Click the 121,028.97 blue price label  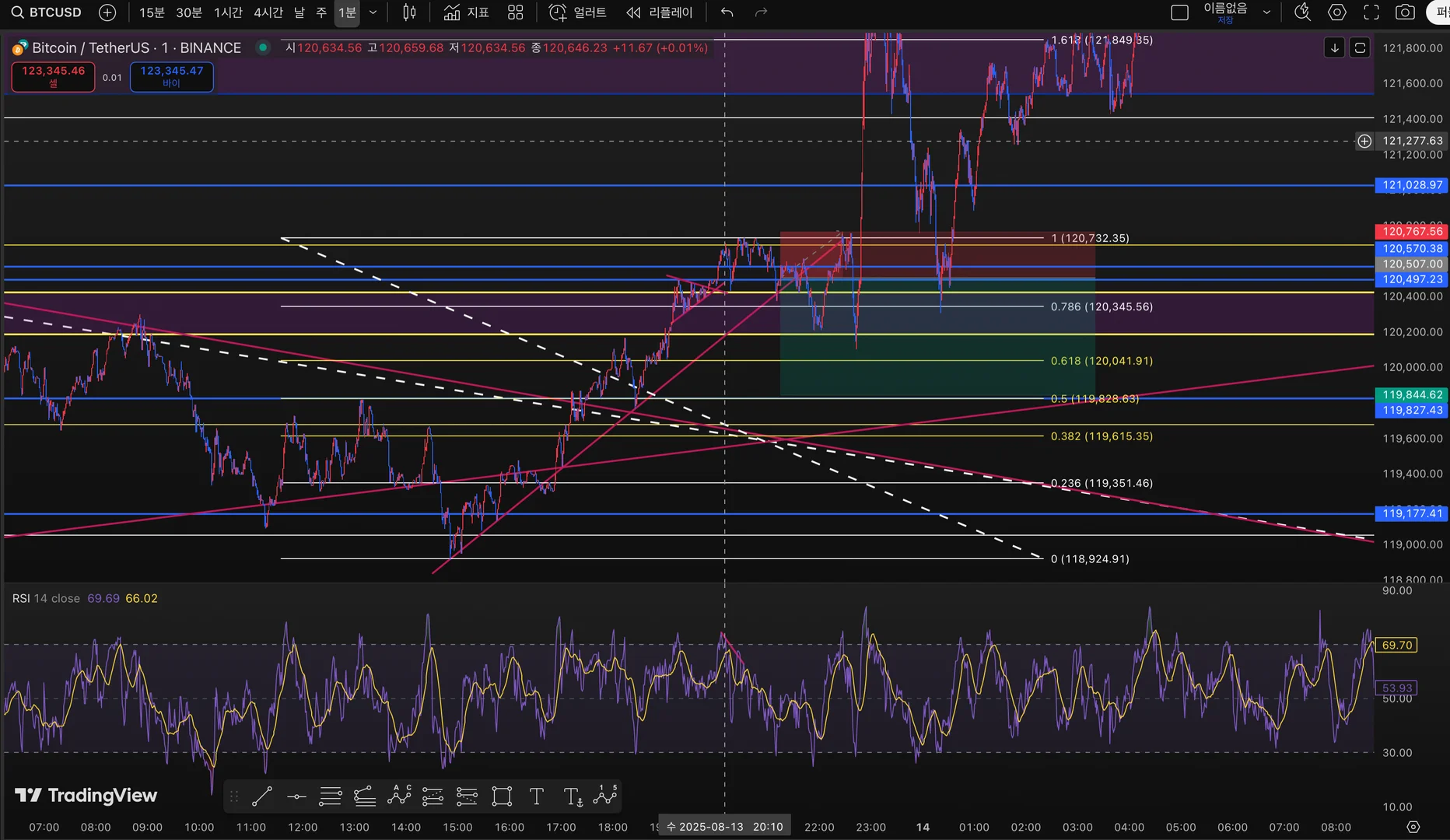click(1412, 185)
